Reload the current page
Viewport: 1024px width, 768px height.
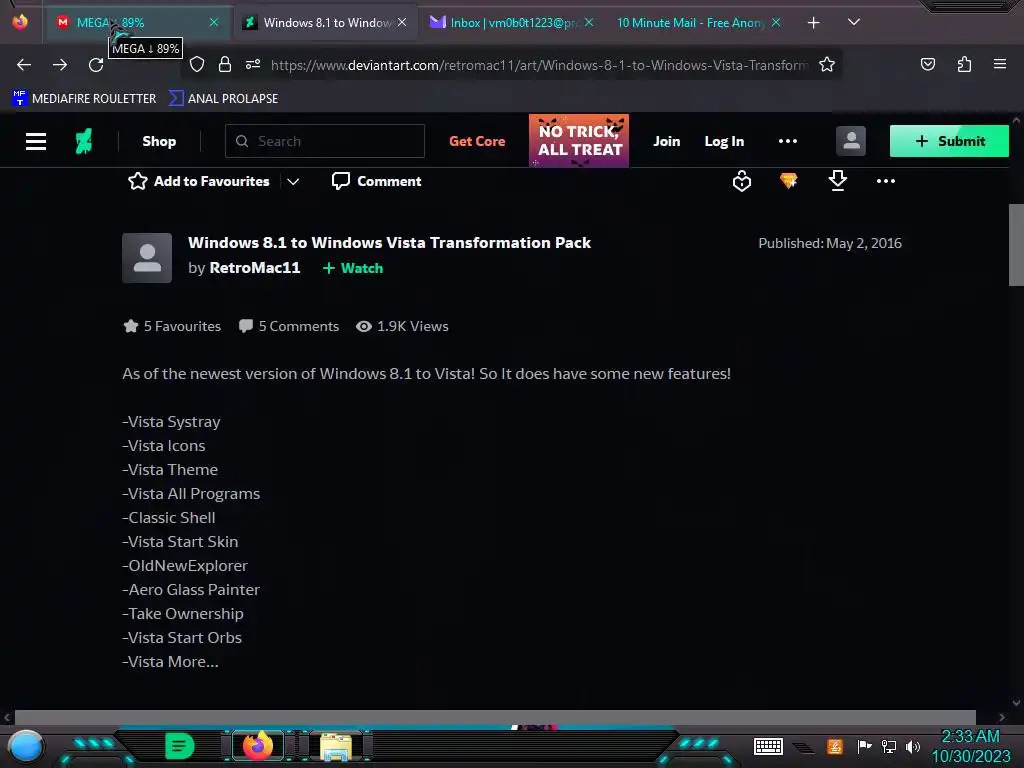[96, 65]
